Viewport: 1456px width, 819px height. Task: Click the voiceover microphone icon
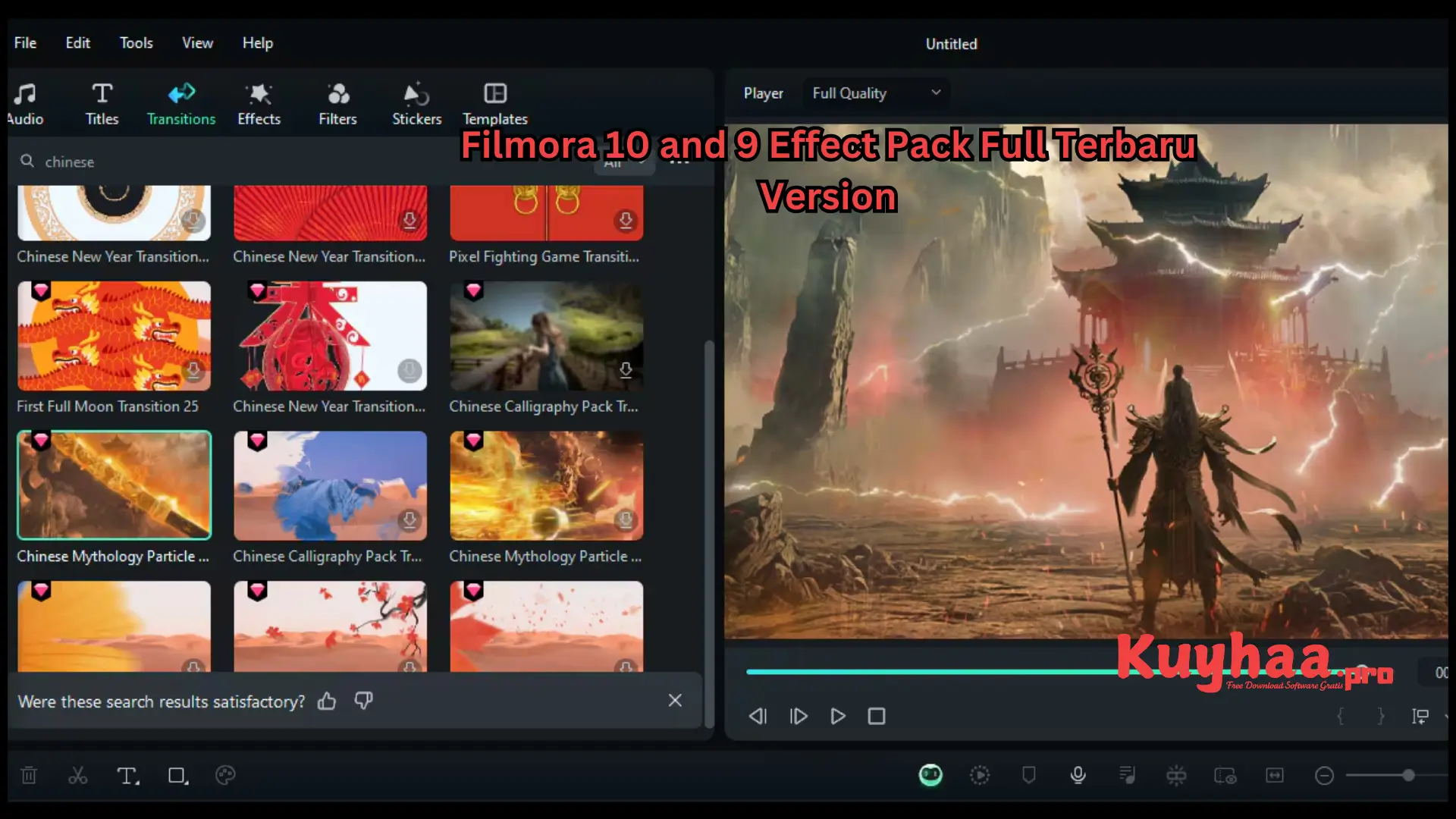(1077, 775)
